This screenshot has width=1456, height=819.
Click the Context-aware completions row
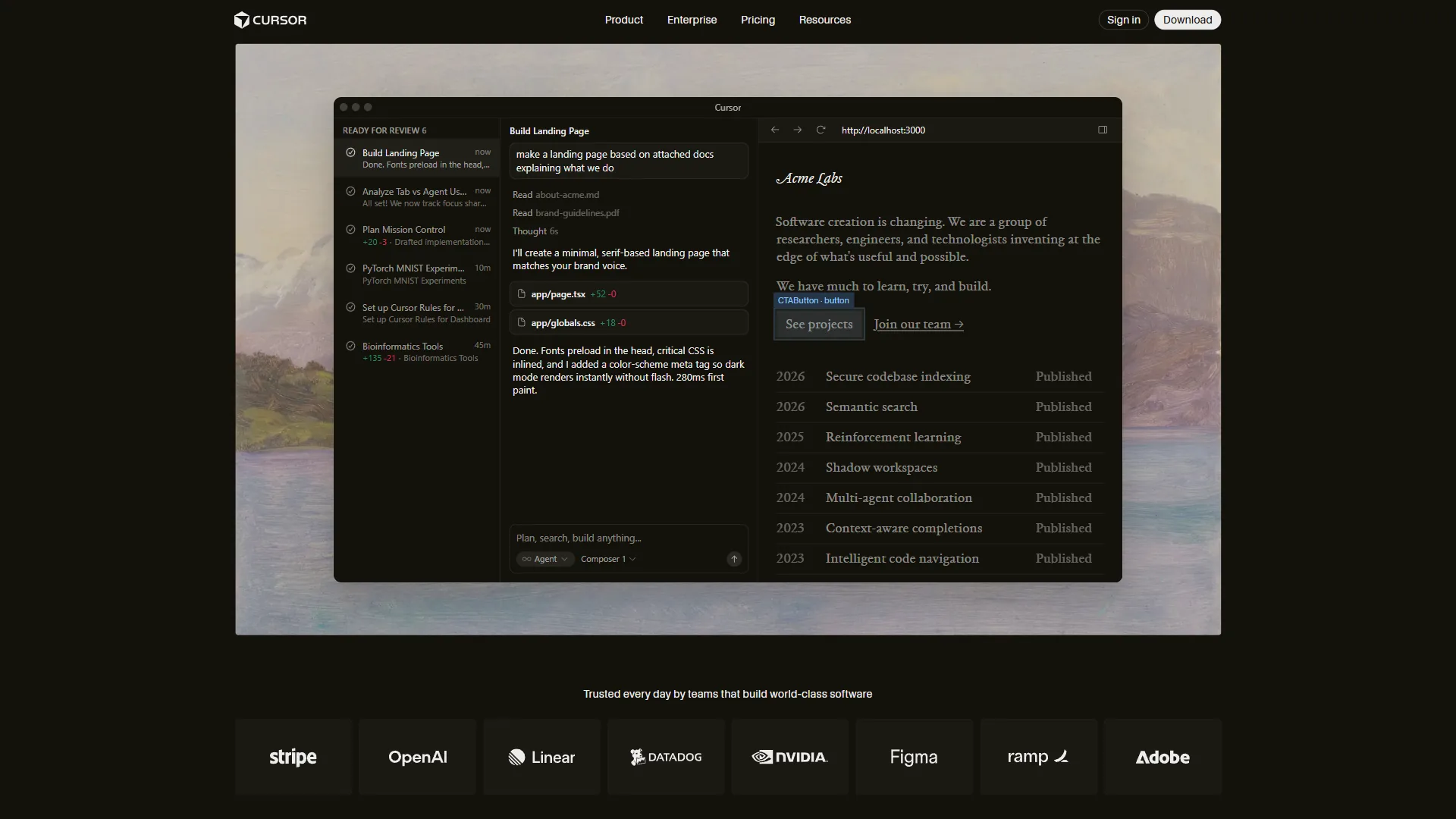pos(939,528)
